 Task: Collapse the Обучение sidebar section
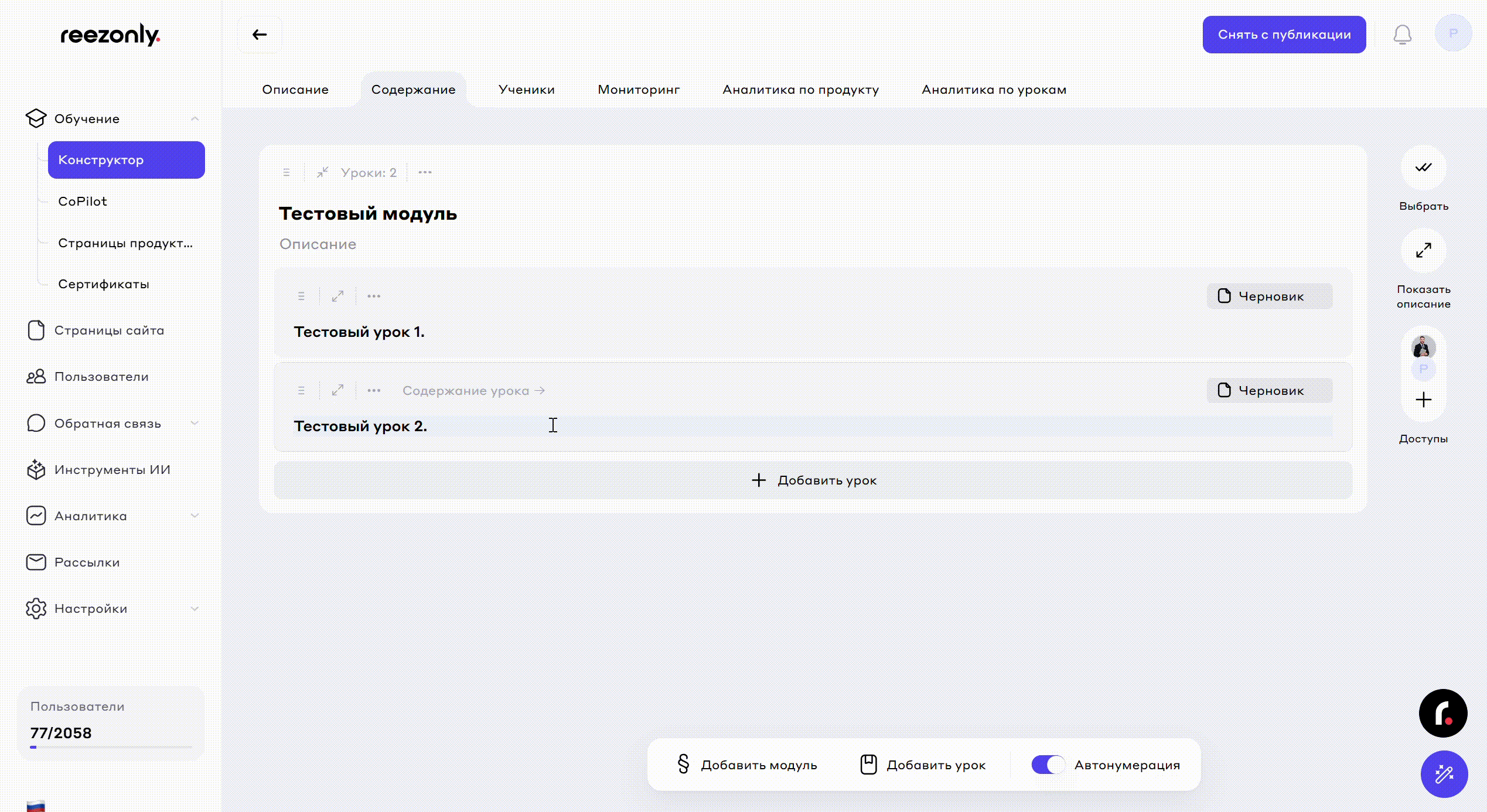pyautogui.click(x=195, y=119)
